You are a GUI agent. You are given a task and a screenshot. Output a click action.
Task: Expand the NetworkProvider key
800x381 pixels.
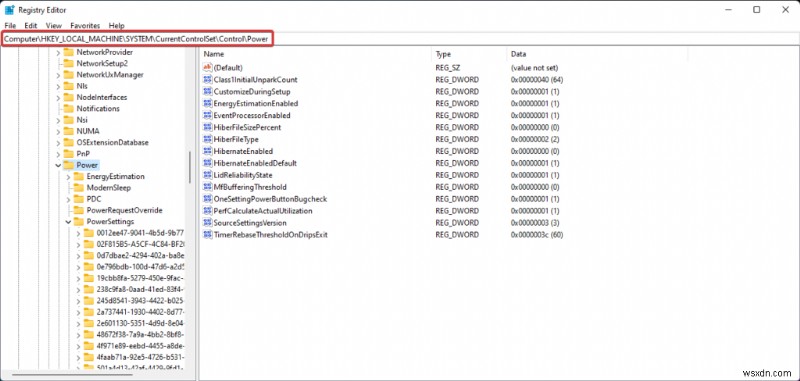point(58,52)
